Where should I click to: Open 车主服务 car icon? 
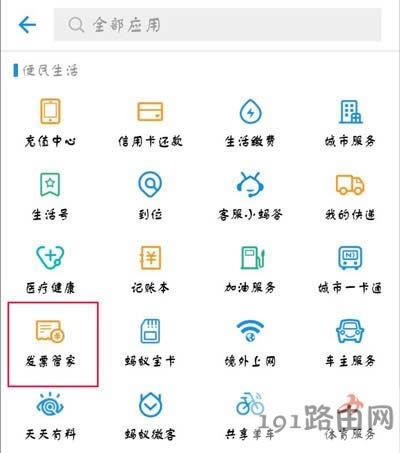point(350,331)
